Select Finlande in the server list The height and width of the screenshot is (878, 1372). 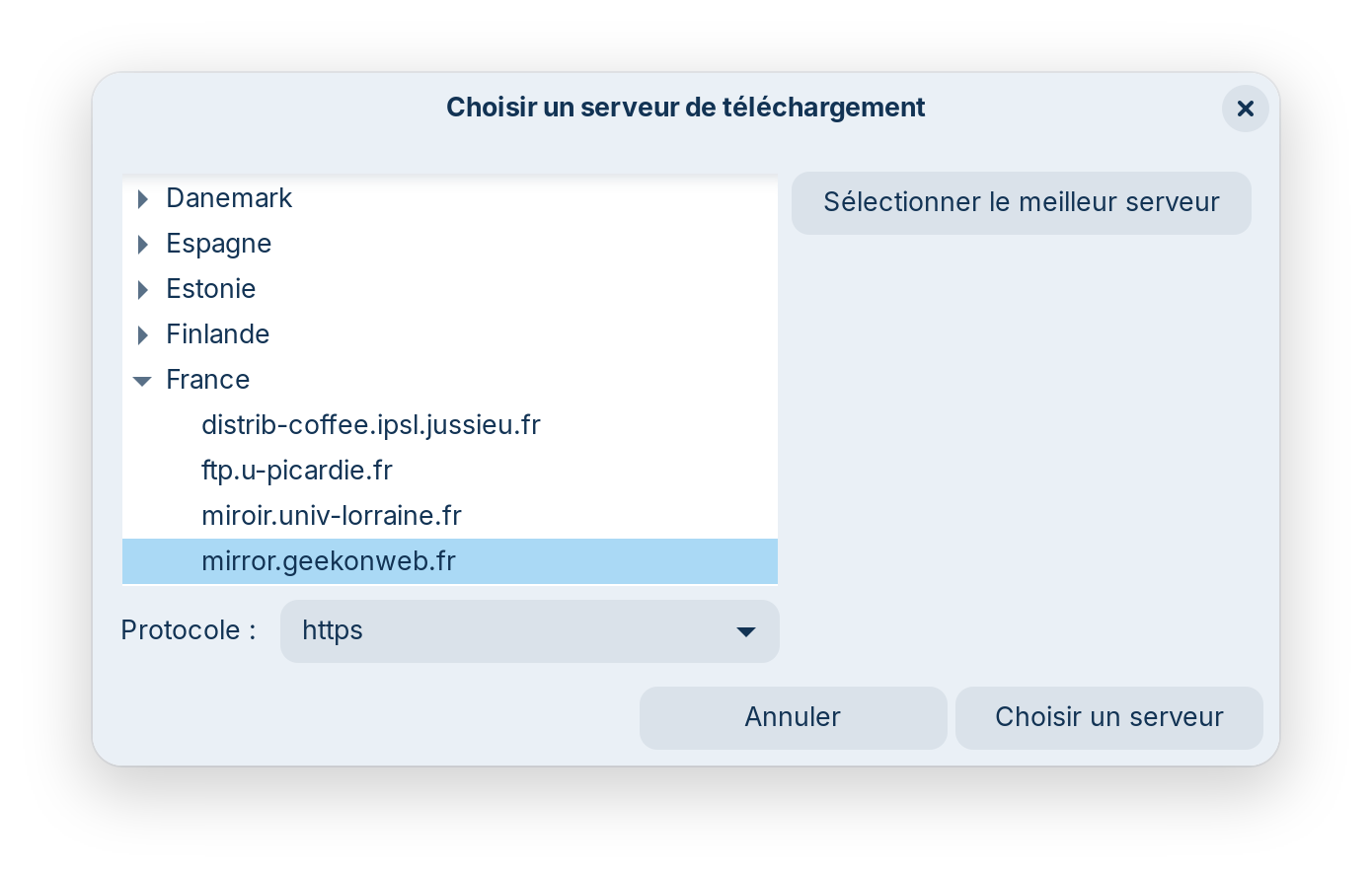(x=218, y=334)
